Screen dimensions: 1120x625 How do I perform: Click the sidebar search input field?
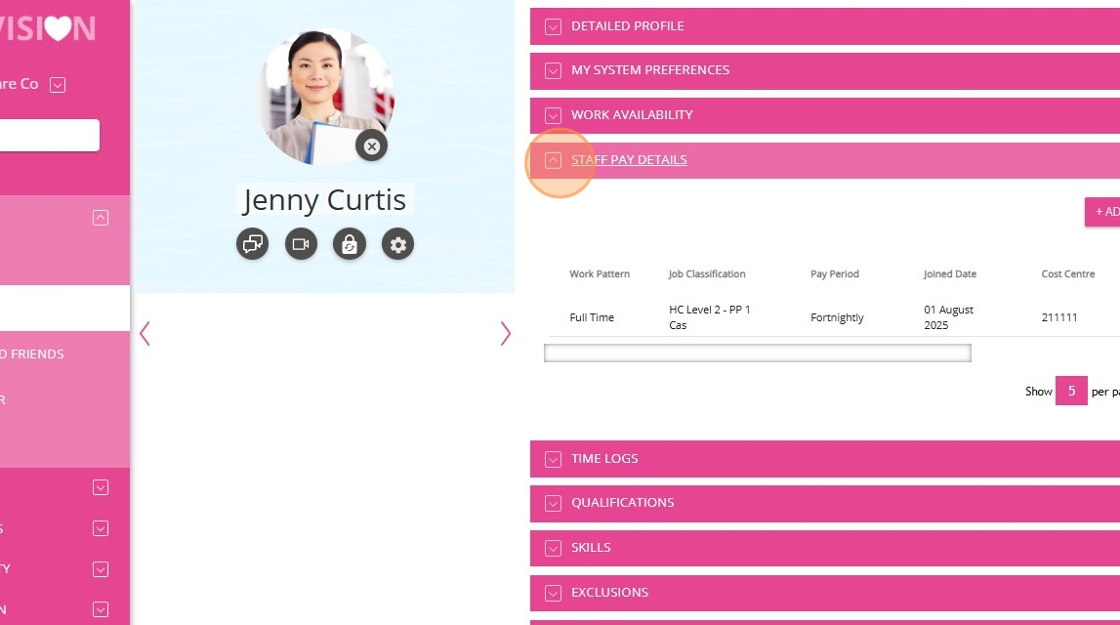point(49,135)
